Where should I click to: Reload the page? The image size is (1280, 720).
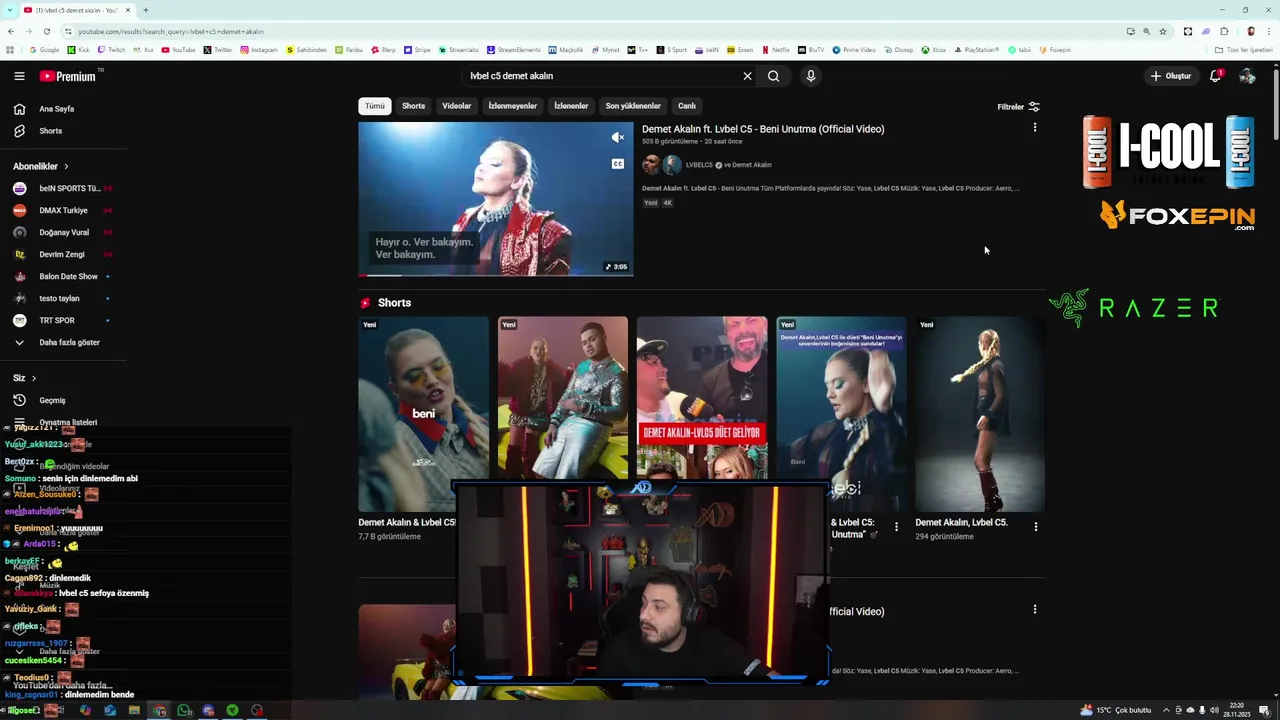click(x=46, y=31)
